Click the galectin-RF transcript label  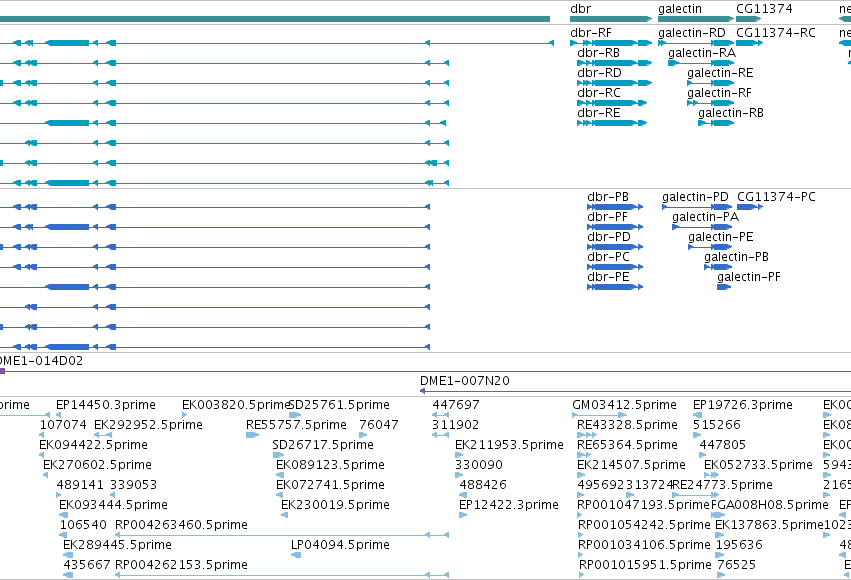click(x=719, y=93)
